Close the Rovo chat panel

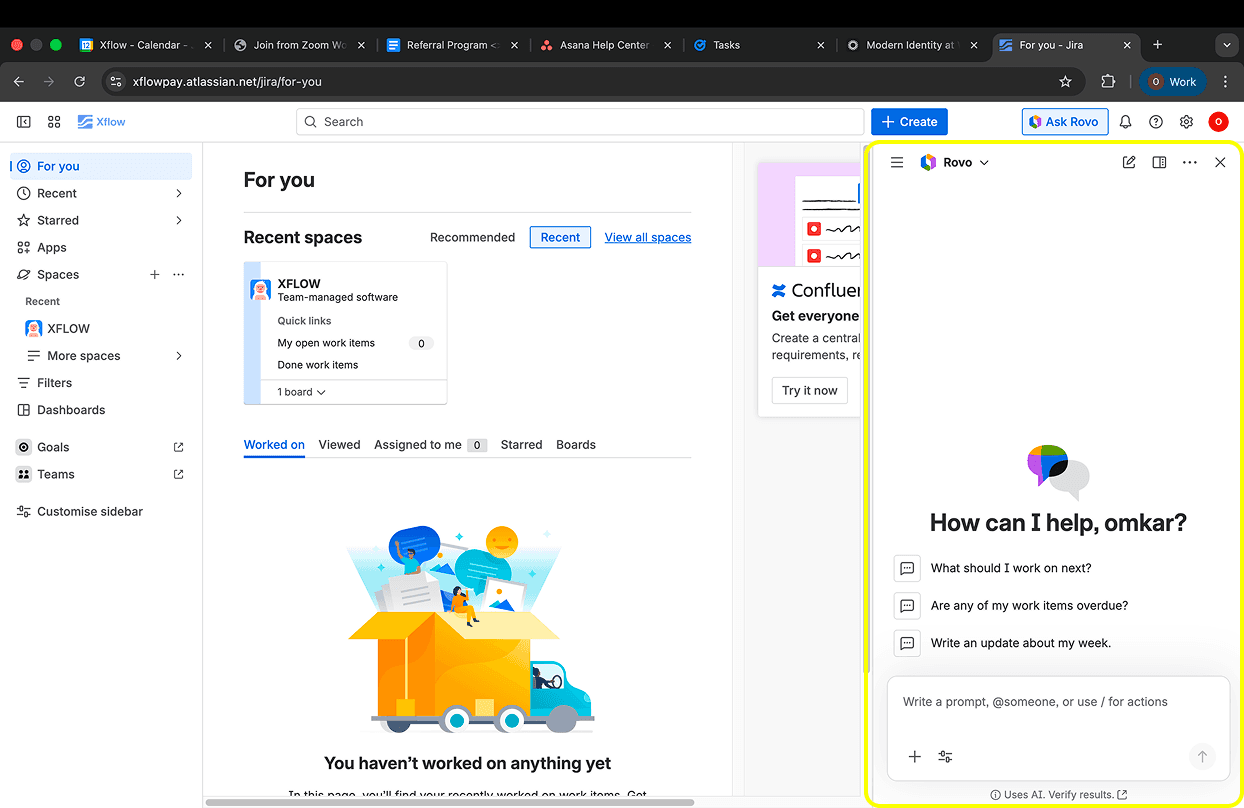tap(1220, 162)
